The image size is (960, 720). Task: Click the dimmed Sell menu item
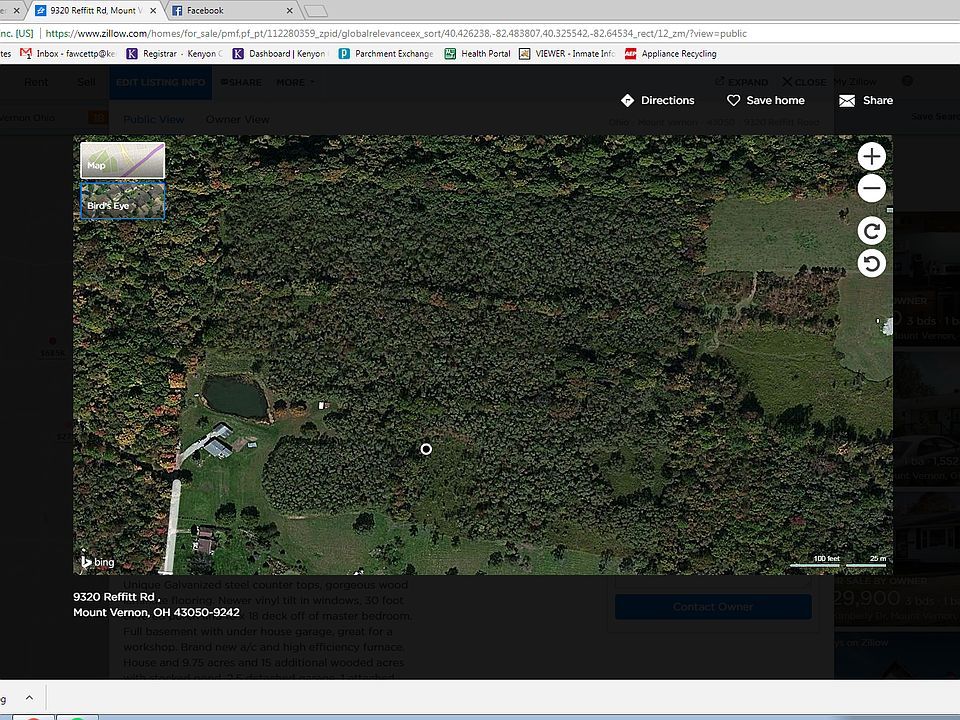pyautogui.click(x=86, y=82)
